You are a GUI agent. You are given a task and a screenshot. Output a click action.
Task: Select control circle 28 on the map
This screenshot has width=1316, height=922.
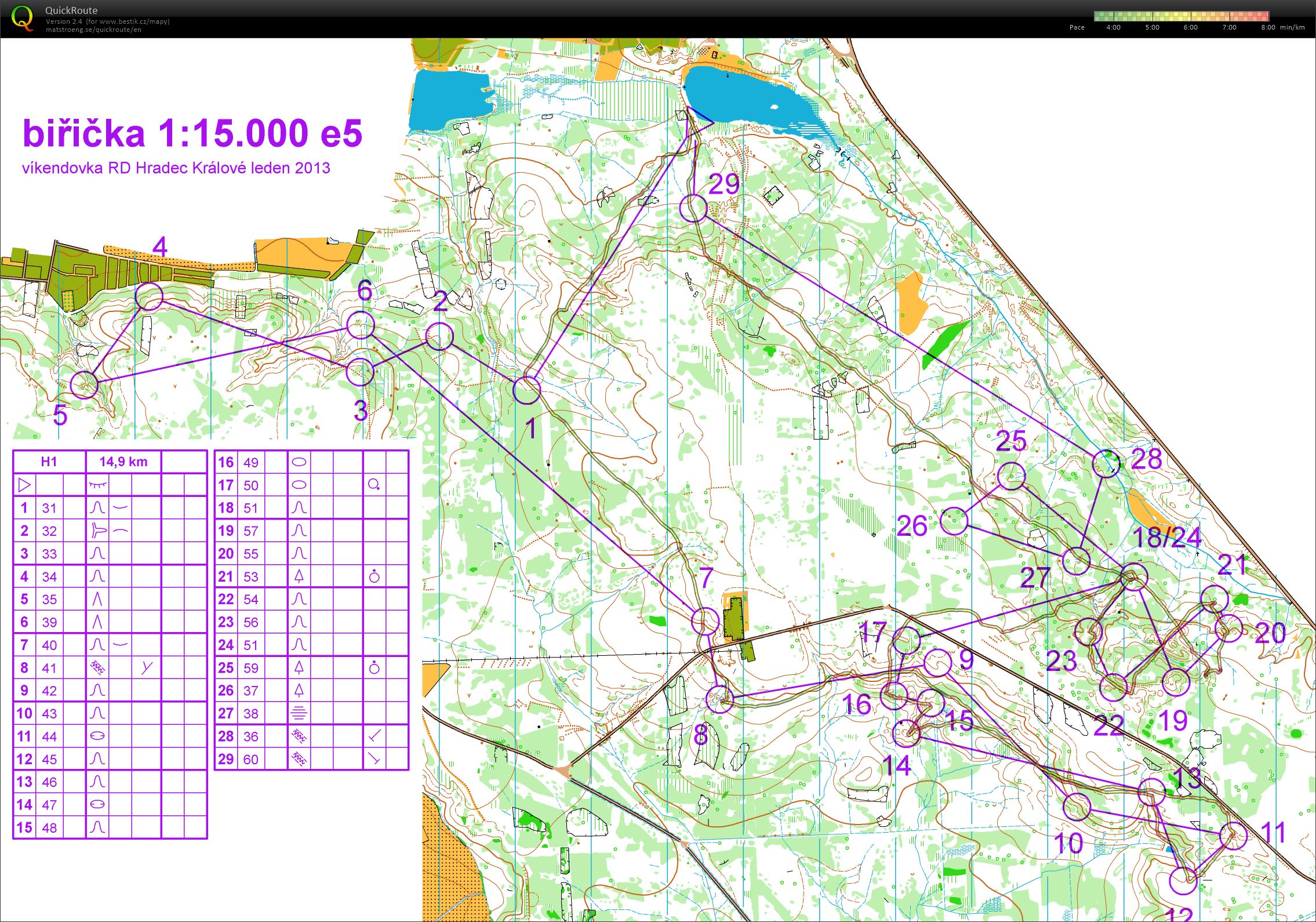1106,463
